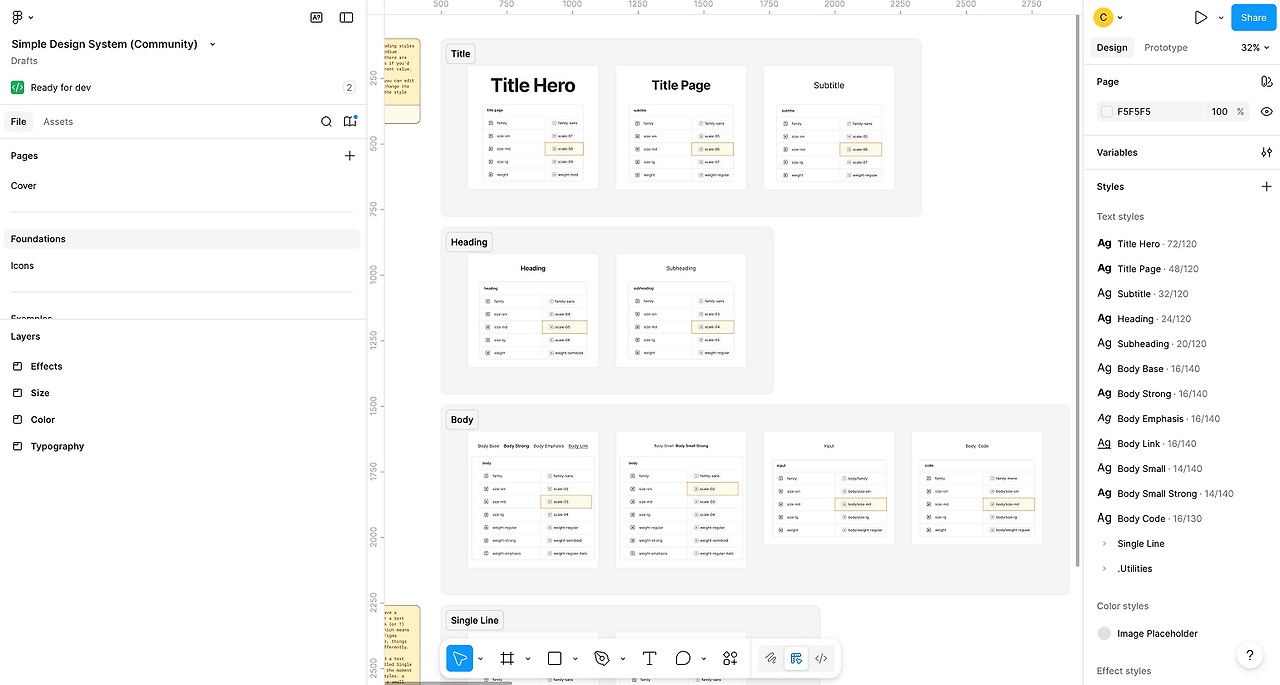Open file name dropdown chevron
The width and height of the screenshot is (1280, 685).
point(213,44)
